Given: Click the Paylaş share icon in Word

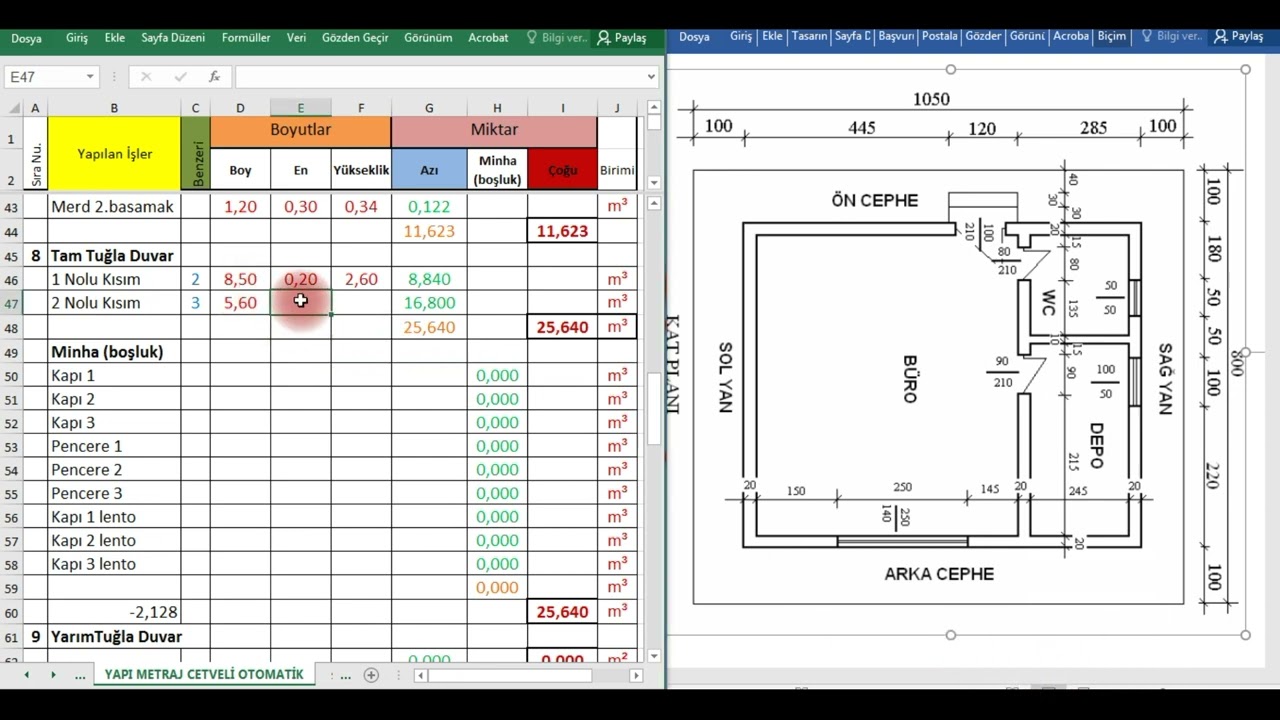Looking at the screenshot, I should coord(1221,36).
